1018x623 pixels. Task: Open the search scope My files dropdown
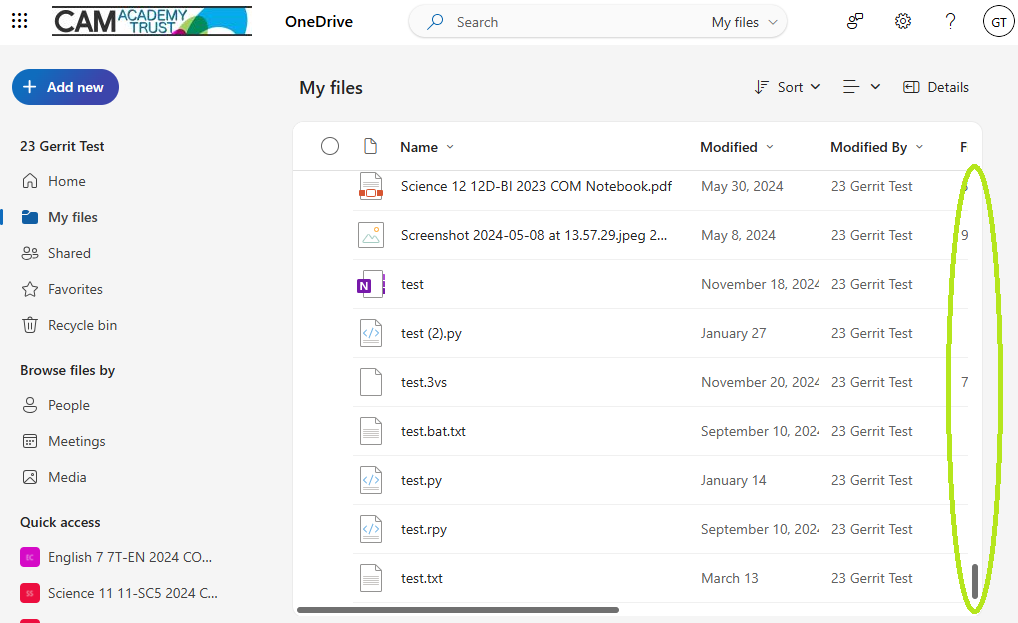click(744, 22)
